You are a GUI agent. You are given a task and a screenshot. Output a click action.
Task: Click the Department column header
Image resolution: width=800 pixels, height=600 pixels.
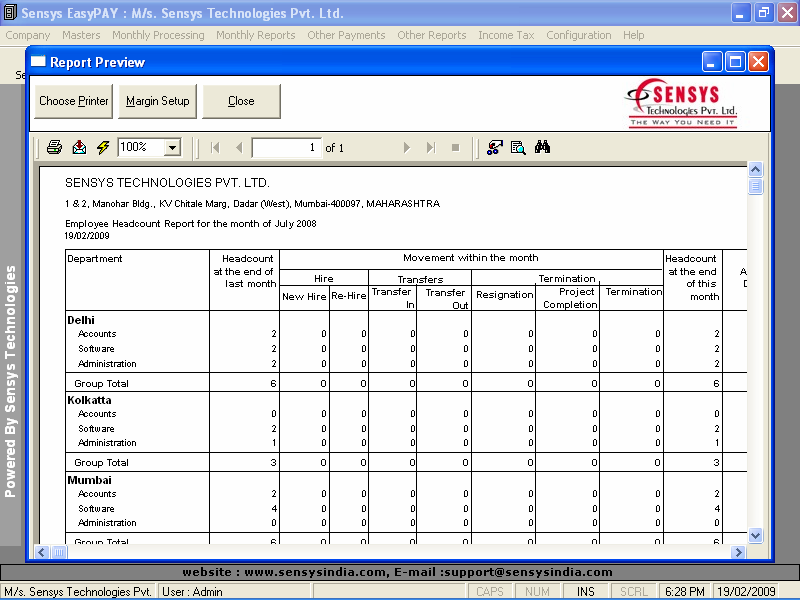(x=95, y=259)
